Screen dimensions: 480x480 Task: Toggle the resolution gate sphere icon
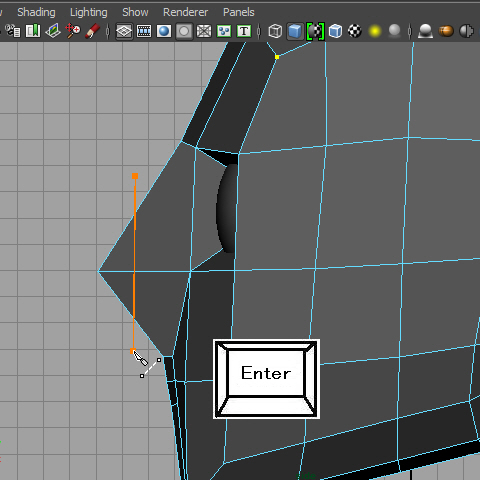pos(164,31)
